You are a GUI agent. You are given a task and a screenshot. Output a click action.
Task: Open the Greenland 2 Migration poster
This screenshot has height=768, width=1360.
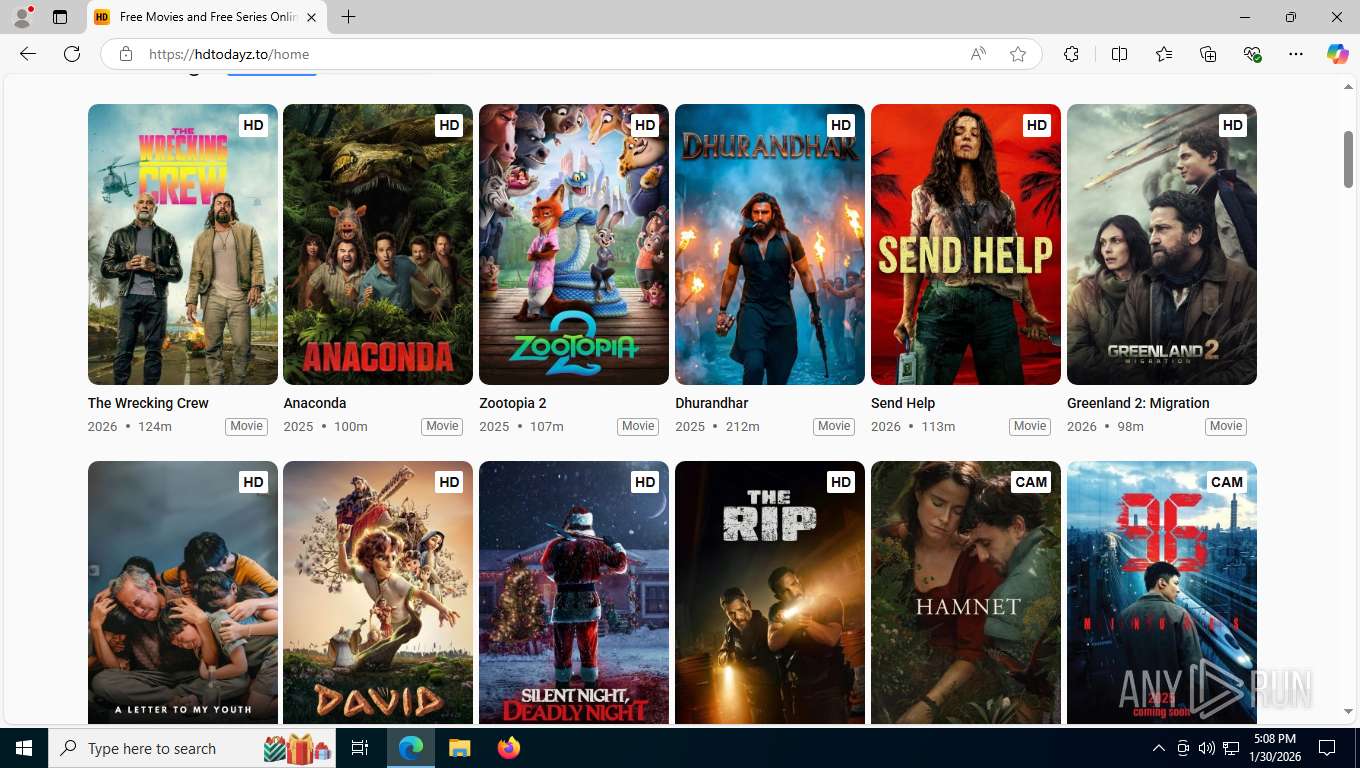pos(1162,244)
